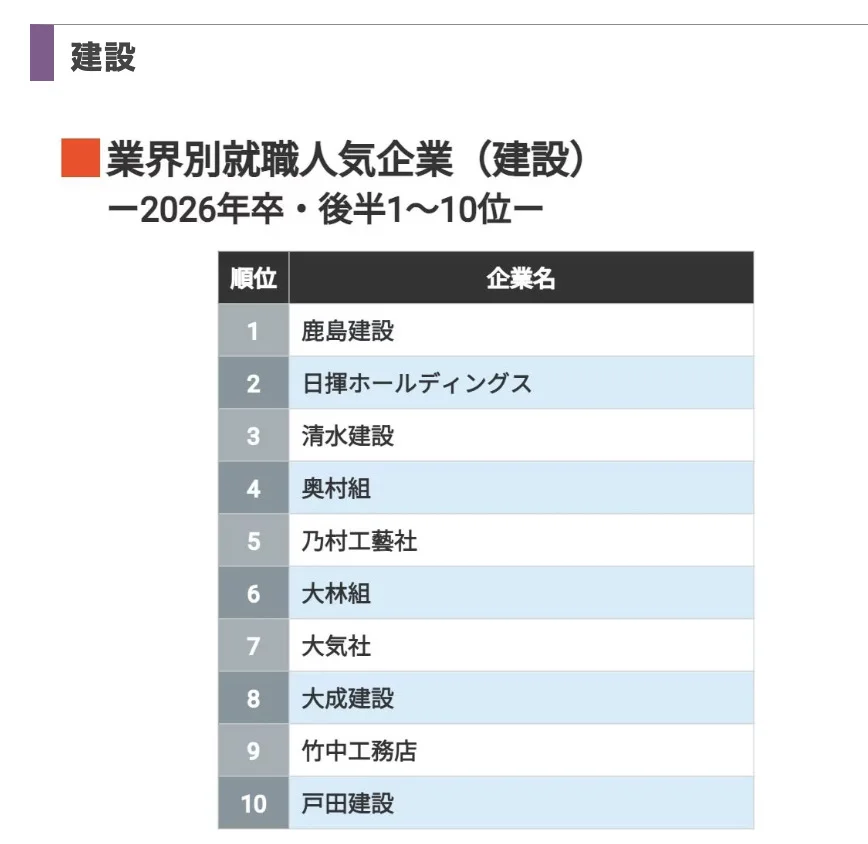This screenshot has height=844, width=868.
Task: Click the 順位 column header
Action: point(254,278)
